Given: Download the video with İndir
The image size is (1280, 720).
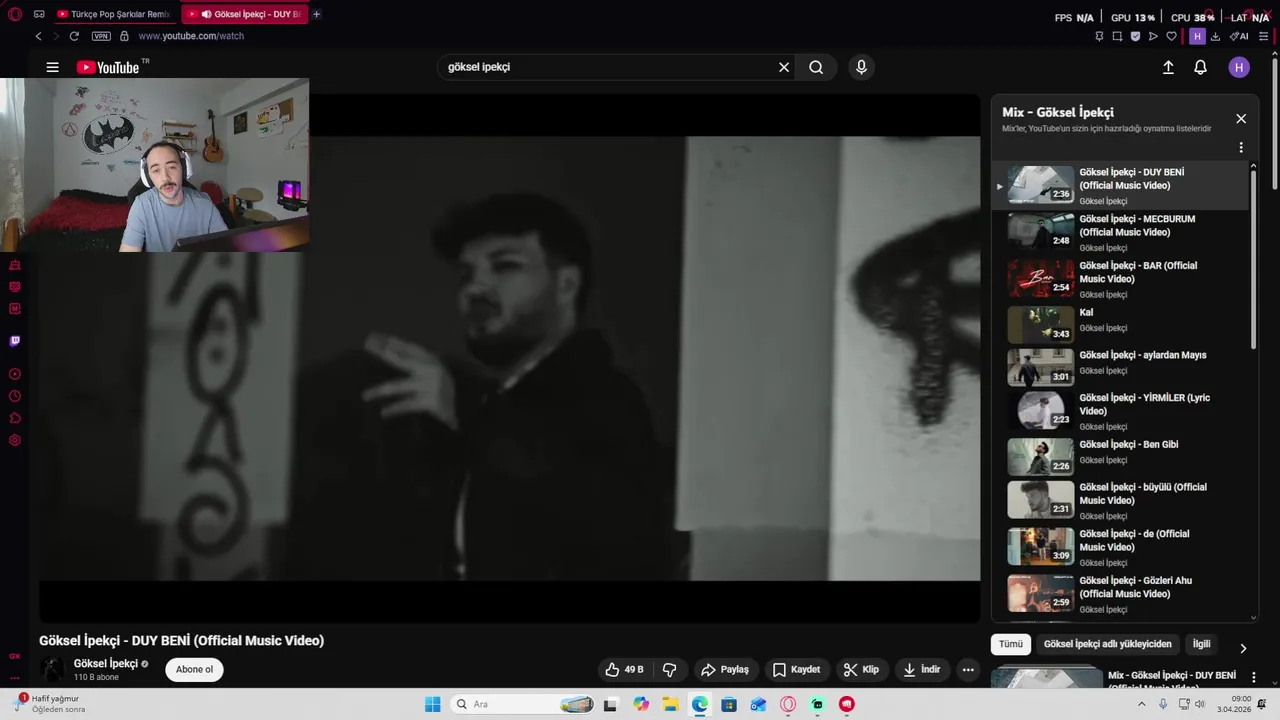Looking at the screenshot, I should pos(922,669).
